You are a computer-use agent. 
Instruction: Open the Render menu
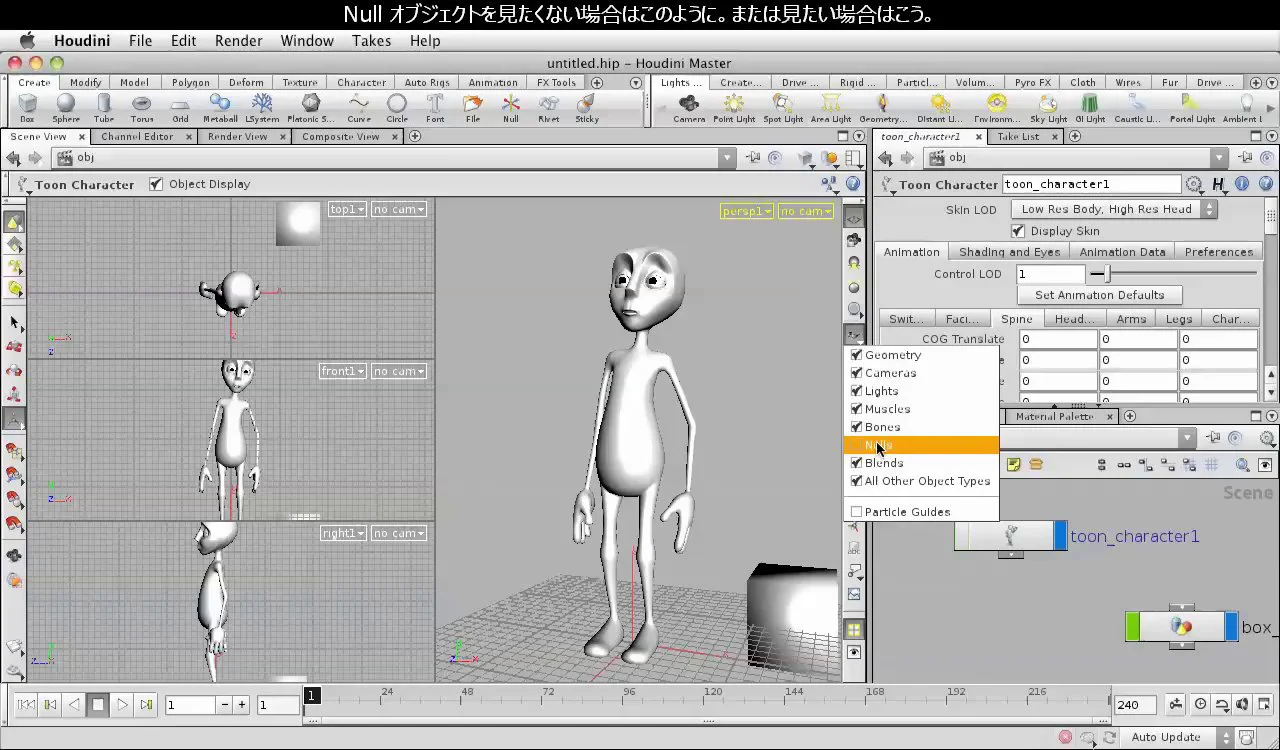tap(238, 41)
